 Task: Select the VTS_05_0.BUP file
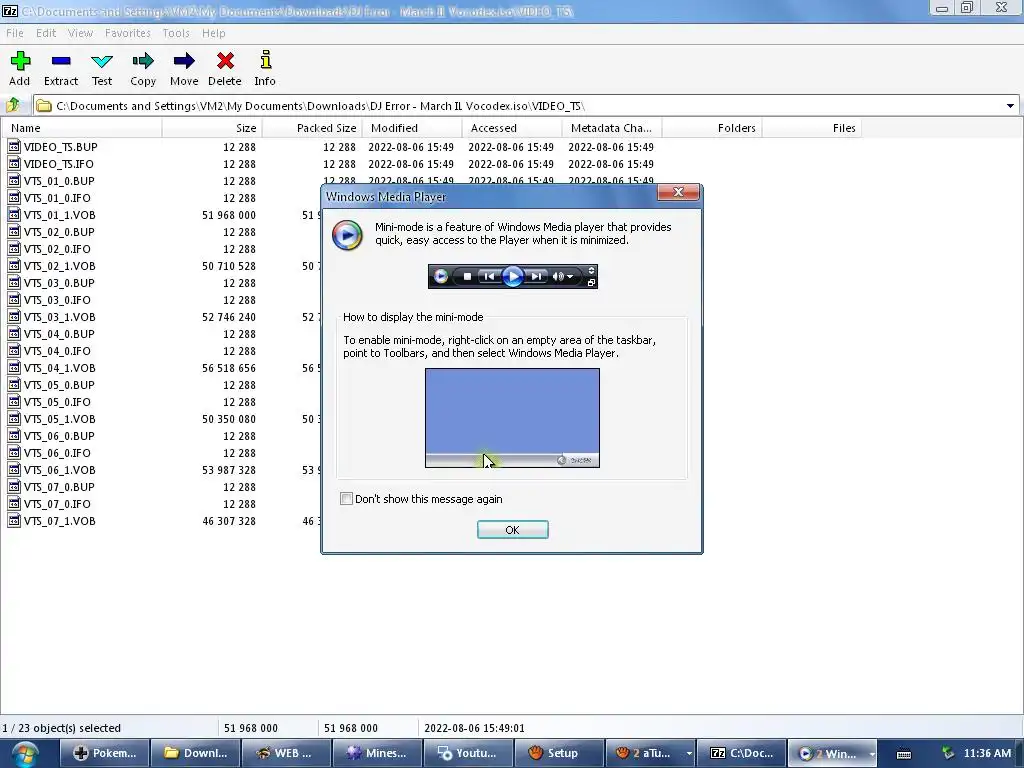59,385
